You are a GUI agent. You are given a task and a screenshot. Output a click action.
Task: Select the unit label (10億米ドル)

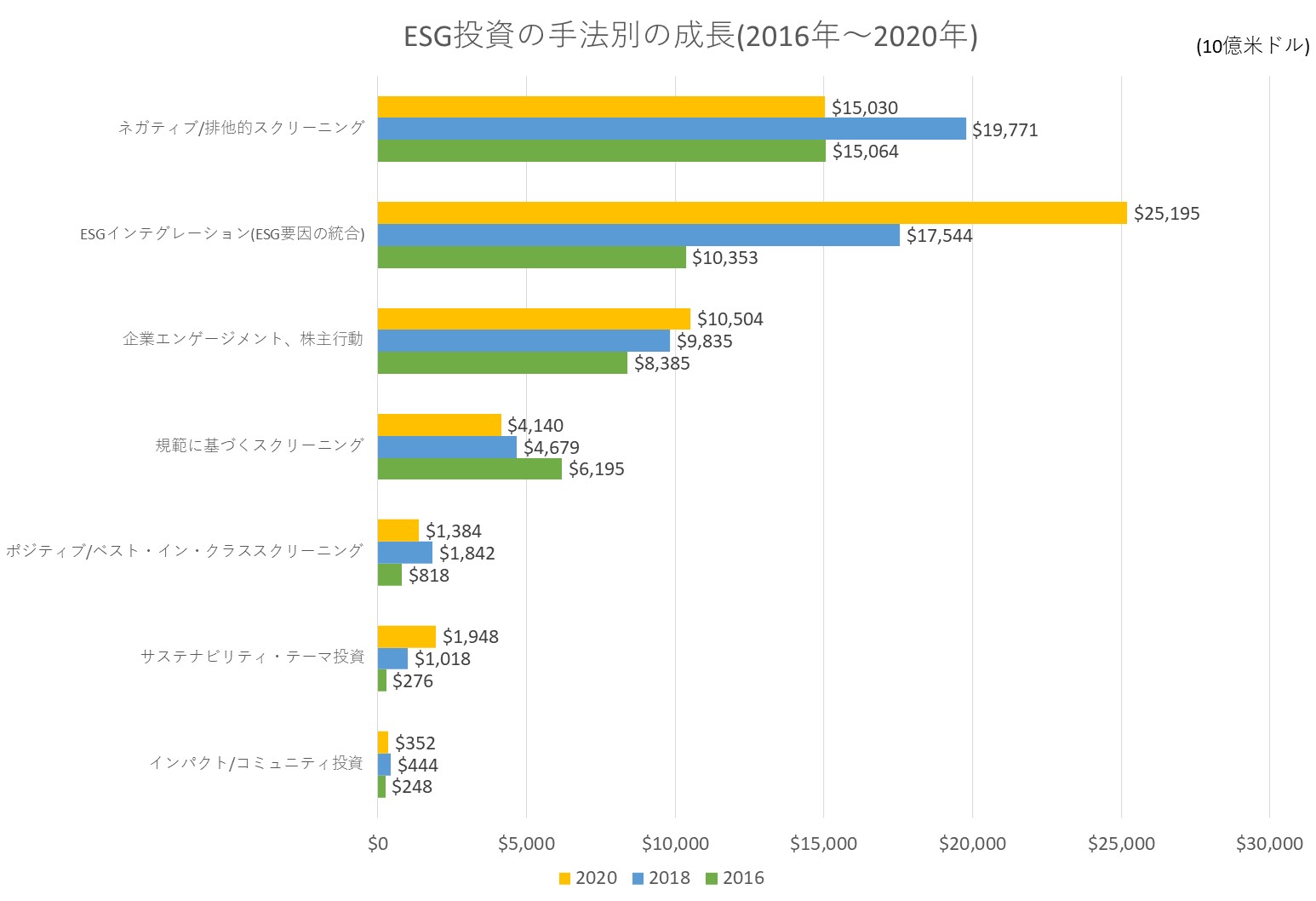click(x=1252, y=47)
